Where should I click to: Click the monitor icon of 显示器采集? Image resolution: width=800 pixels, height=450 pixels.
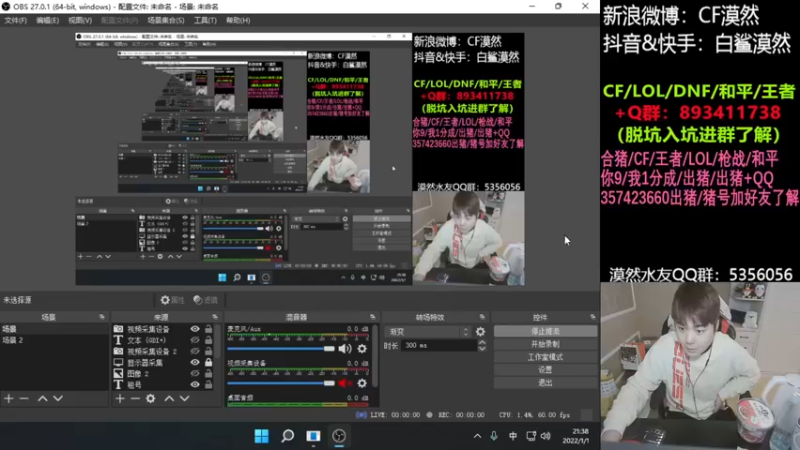pyautogui.click(x=118, y=362)
